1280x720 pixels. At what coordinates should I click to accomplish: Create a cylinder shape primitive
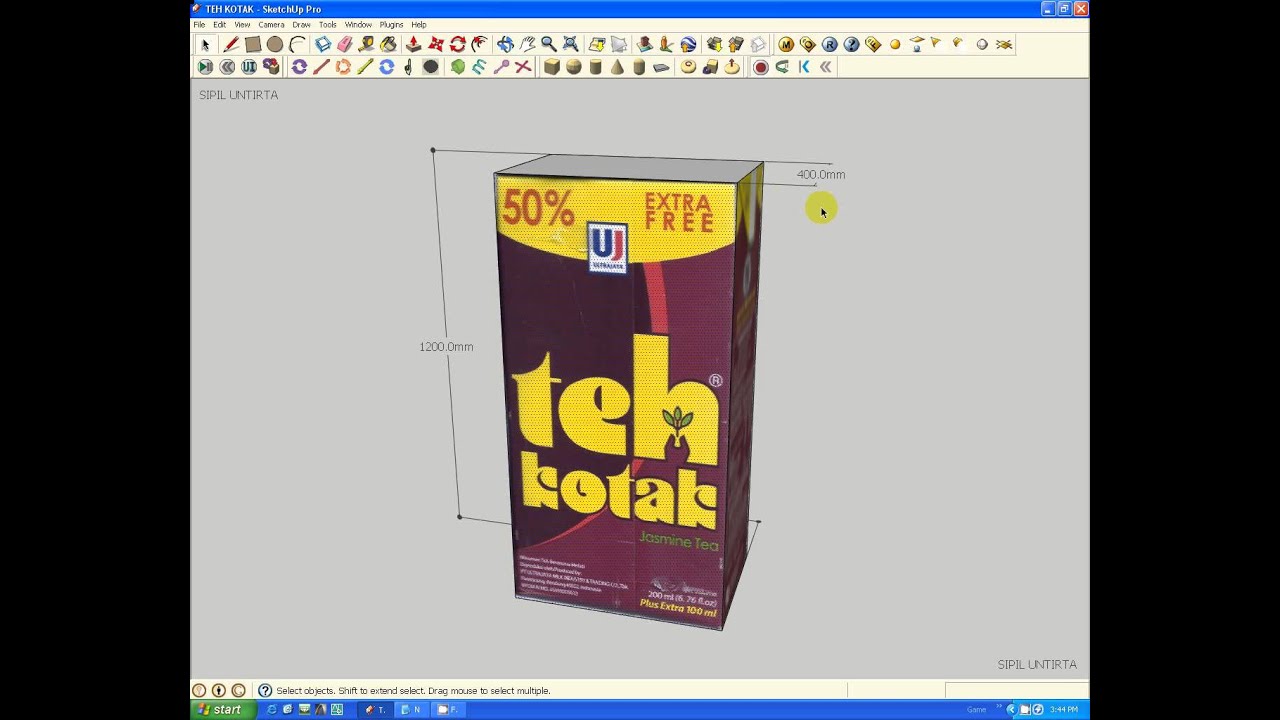click(x=595, y=67)
